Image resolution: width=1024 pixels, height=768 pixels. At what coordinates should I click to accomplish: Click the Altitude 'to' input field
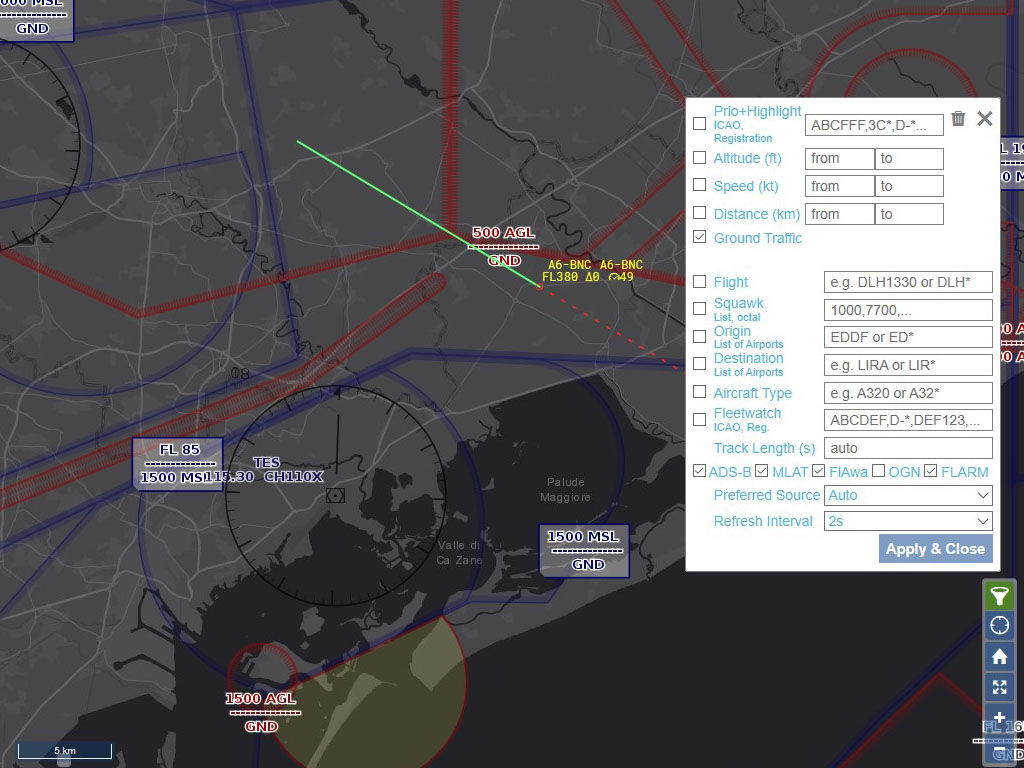point(909,159)
